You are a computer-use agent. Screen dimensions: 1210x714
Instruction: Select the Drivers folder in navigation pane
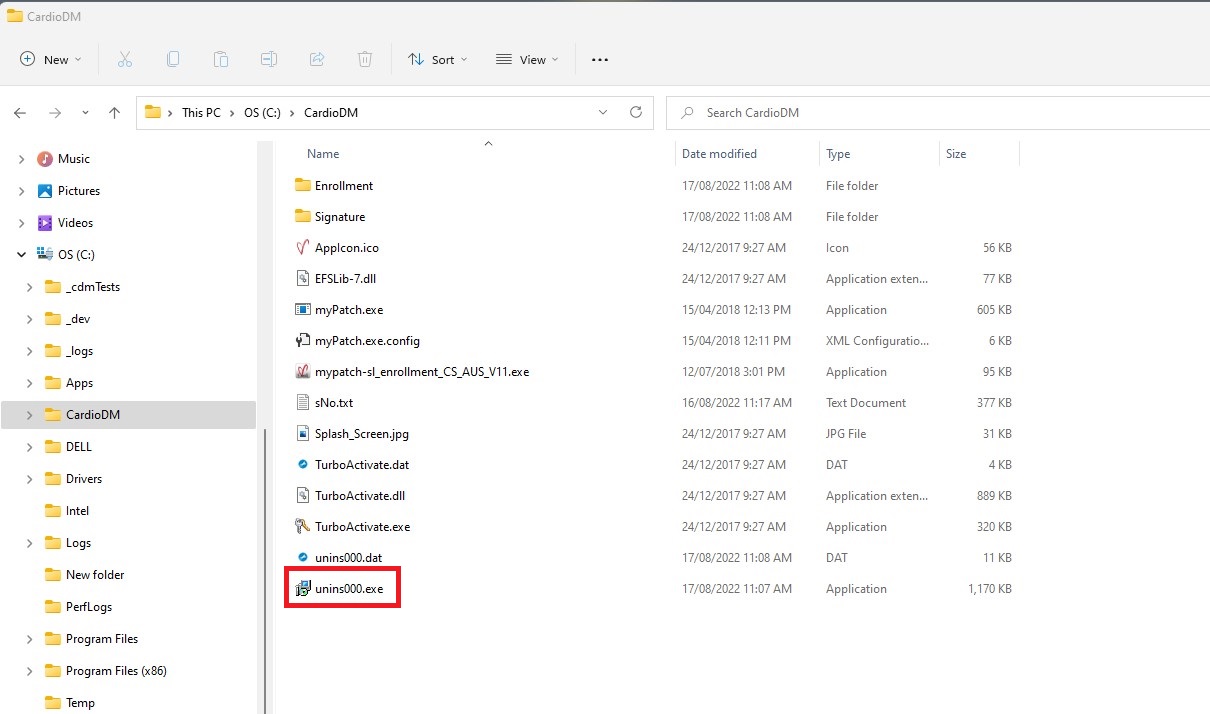[84, 479]
